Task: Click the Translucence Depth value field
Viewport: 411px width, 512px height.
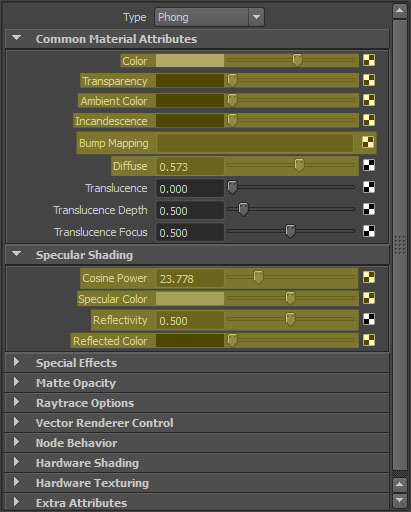Action: tap(190, 210)
